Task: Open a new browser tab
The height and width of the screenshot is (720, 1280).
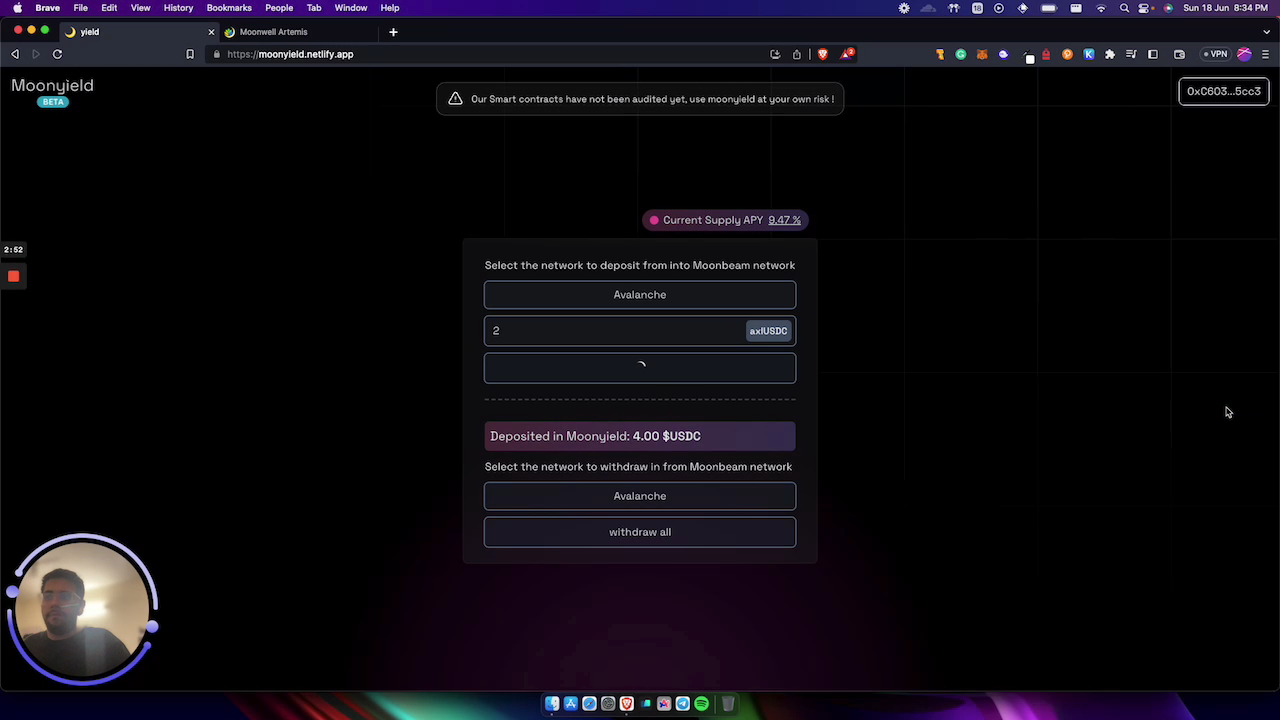Action: click(x=393, y=32)
